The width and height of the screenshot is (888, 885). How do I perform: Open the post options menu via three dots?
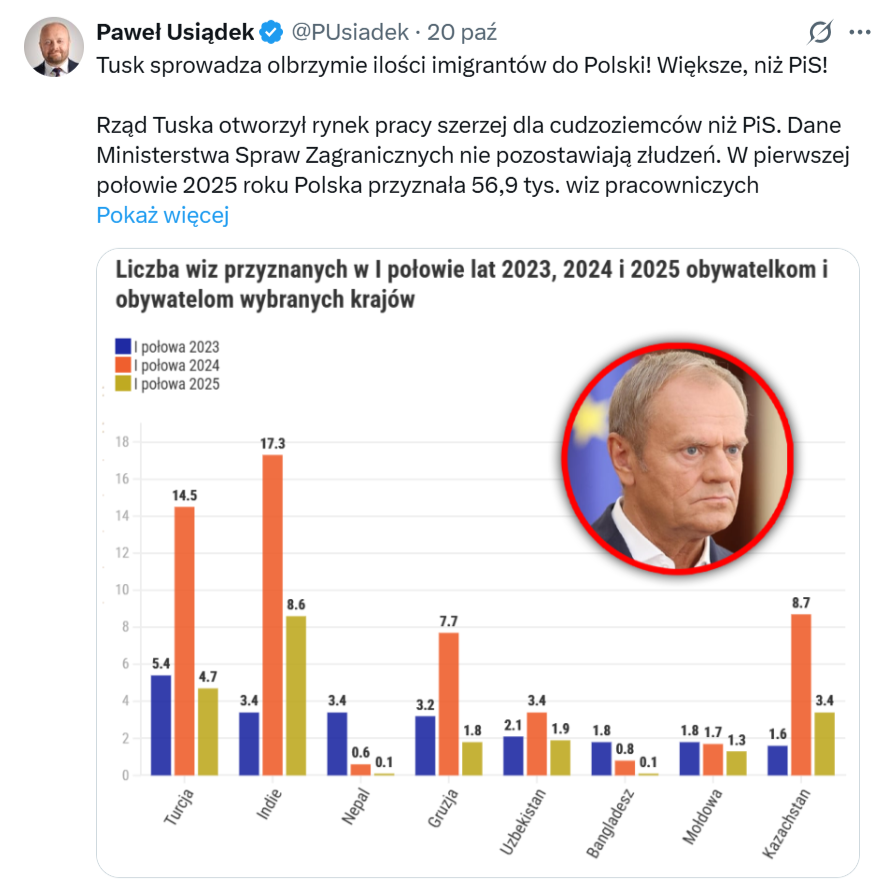click(857, 32)
